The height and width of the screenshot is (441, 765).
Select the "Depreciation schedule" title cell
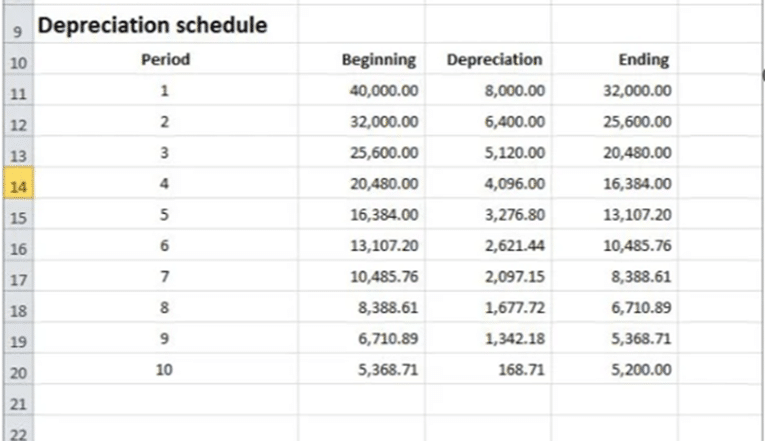[152, 25]
